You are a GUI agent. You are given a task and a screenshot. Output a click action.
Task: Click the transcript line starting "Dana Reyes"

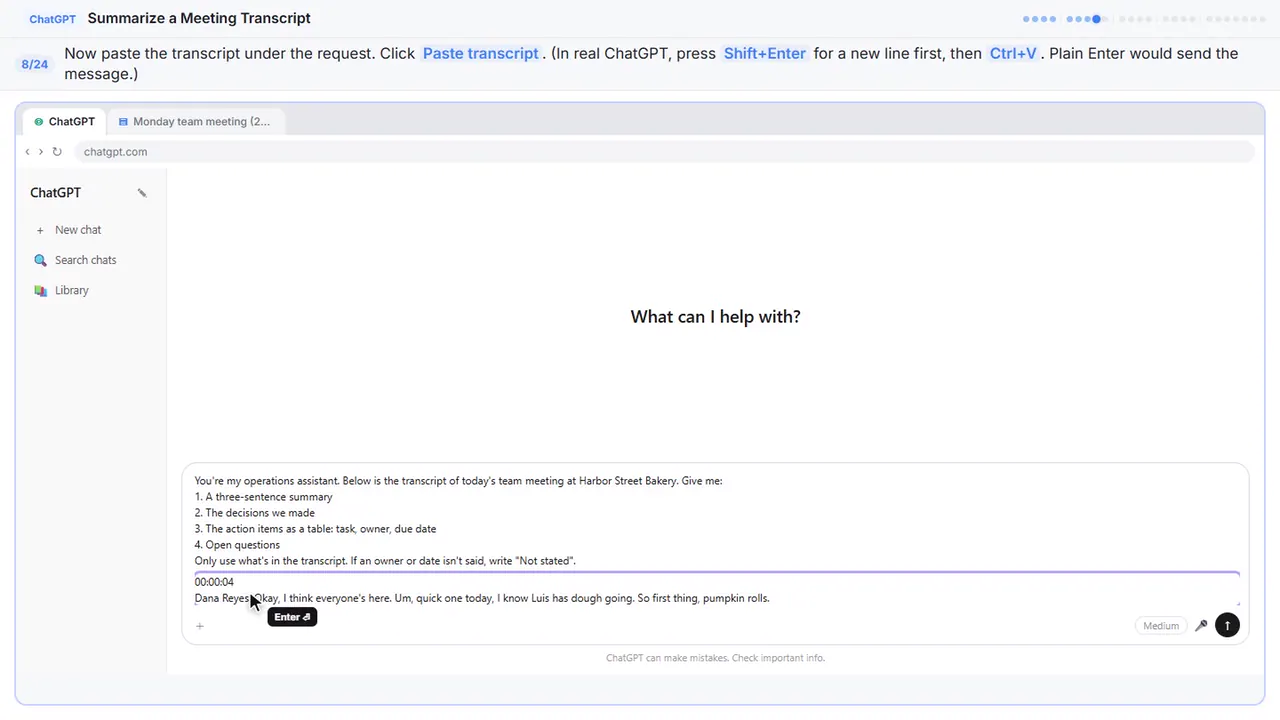tap(482, 598)
